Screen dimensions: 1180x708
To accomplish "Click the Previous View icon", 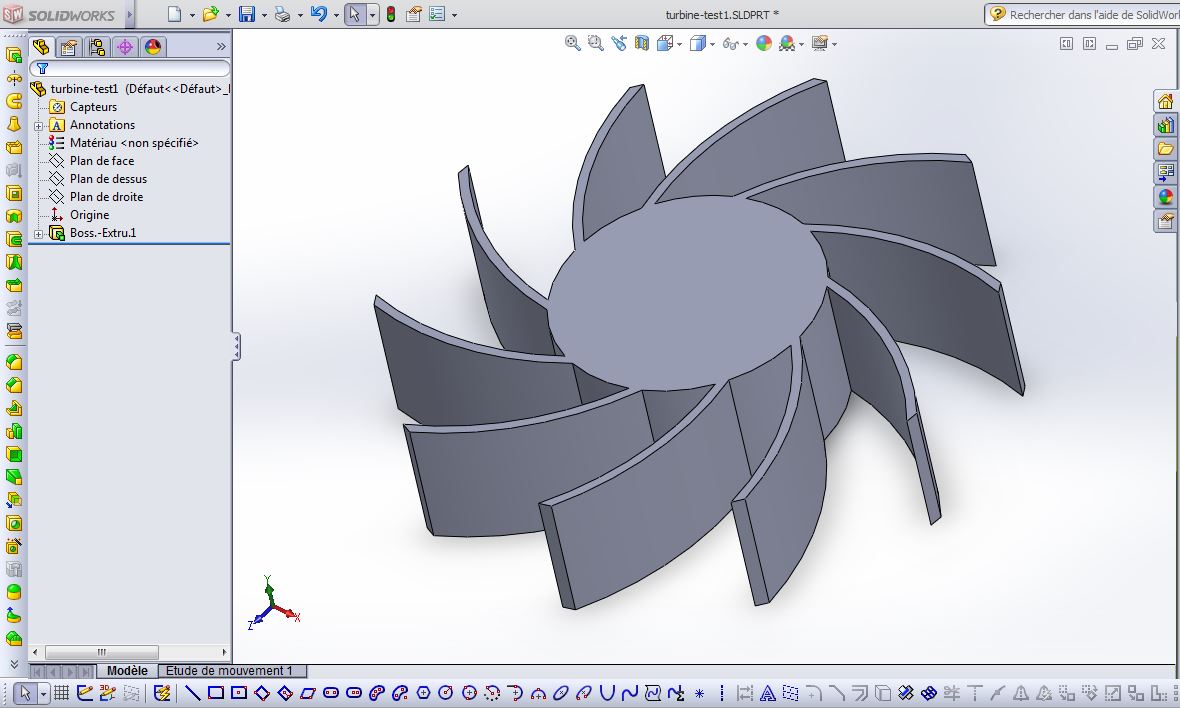I will 619,44.
